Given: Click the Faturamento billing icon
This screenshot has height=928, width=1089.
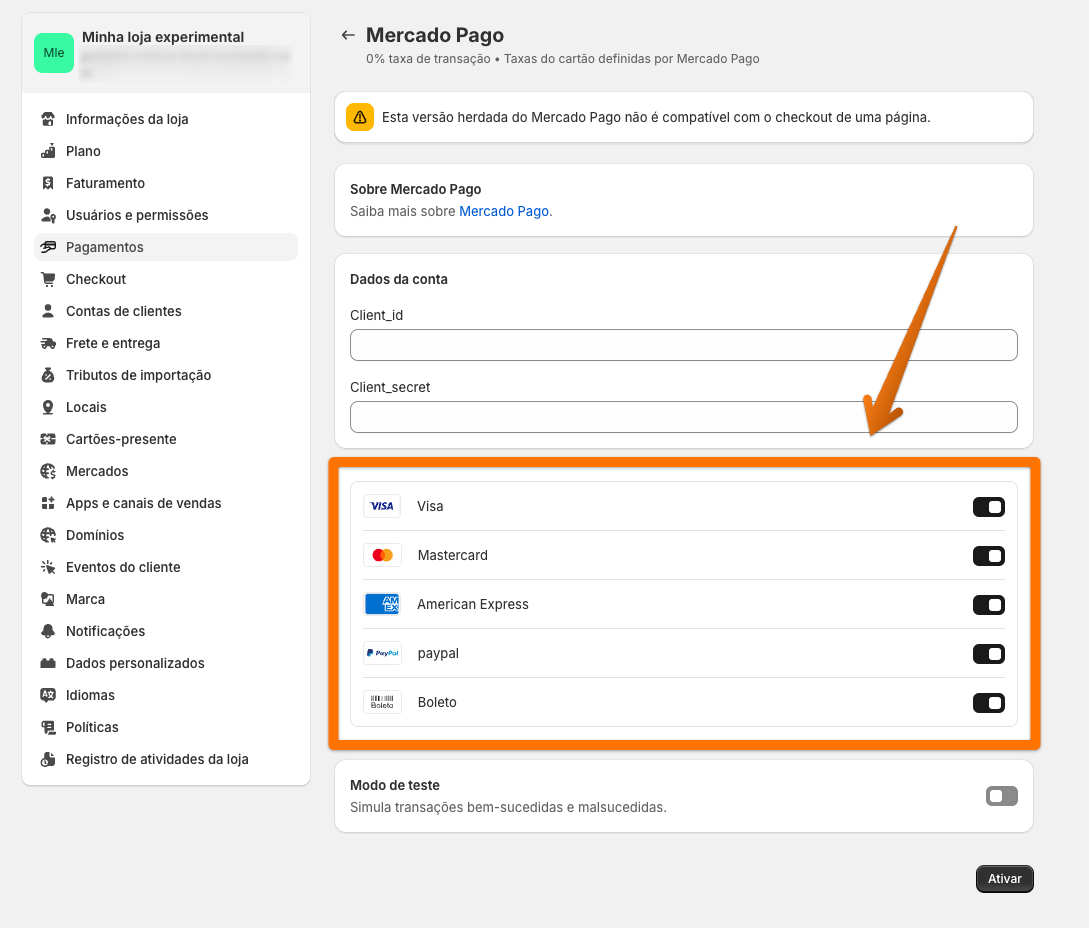Looking at the screenshot, I should [48, 183].
